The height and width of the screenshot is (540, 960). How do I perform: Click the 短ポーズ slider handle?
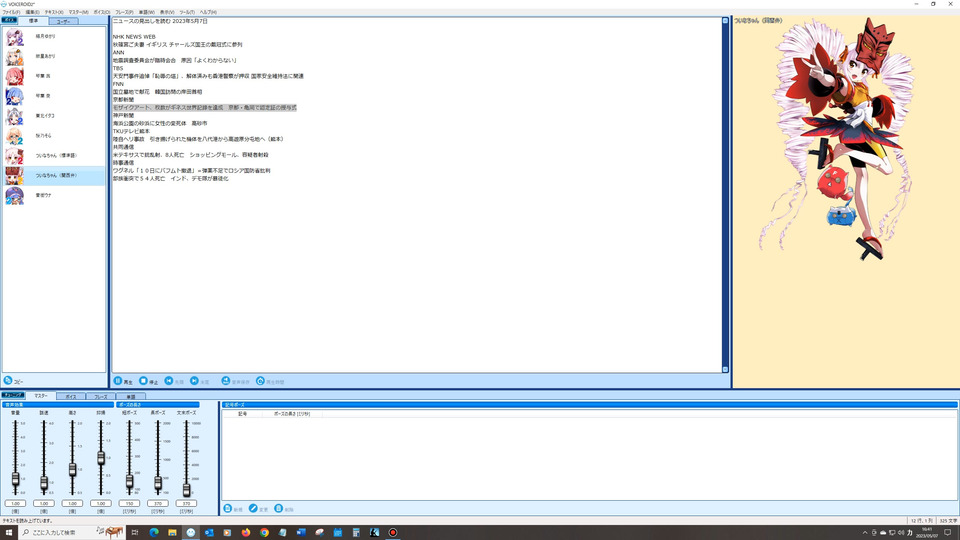tap(129, 482)
